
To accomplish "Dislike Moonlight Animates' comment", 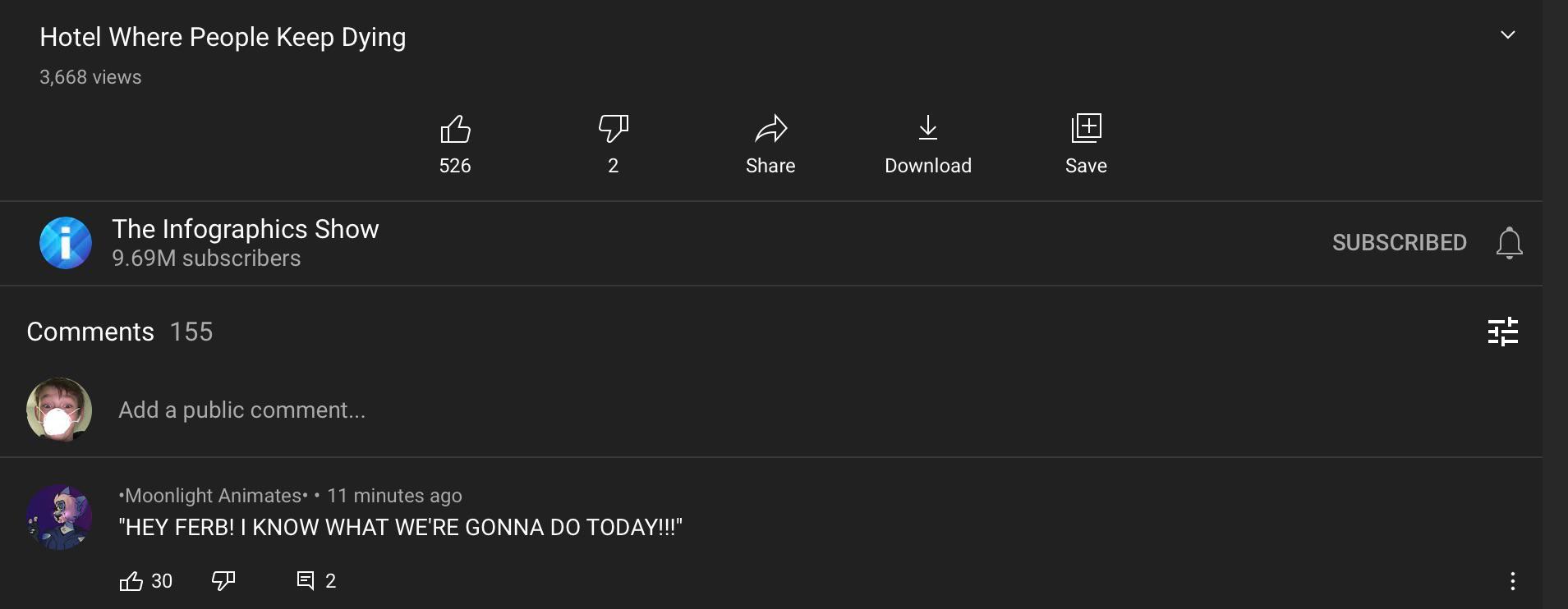I will tap(223, 581).
